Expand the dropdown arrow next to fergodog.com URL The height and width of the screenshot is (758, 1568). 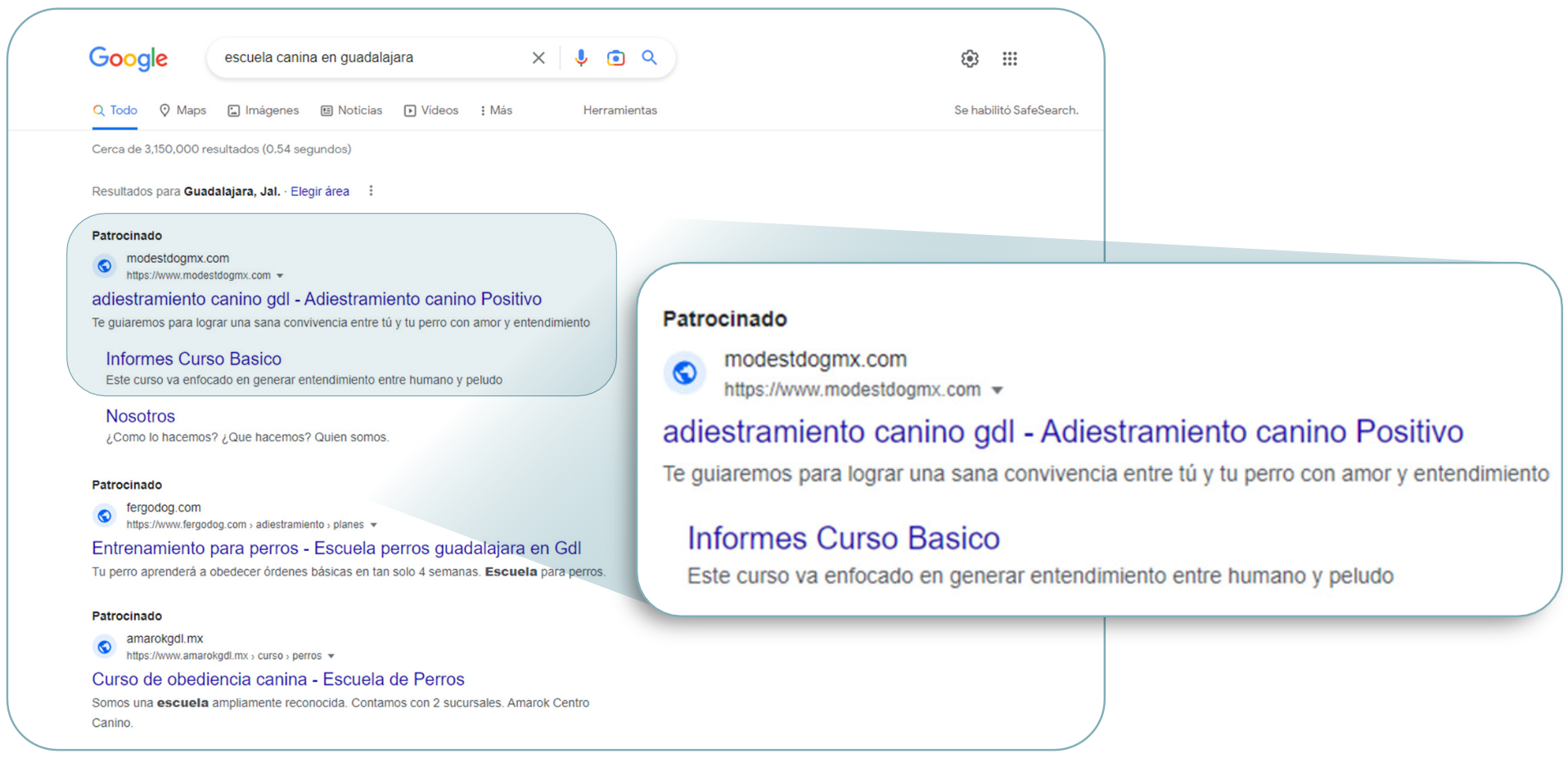point(374,525)
